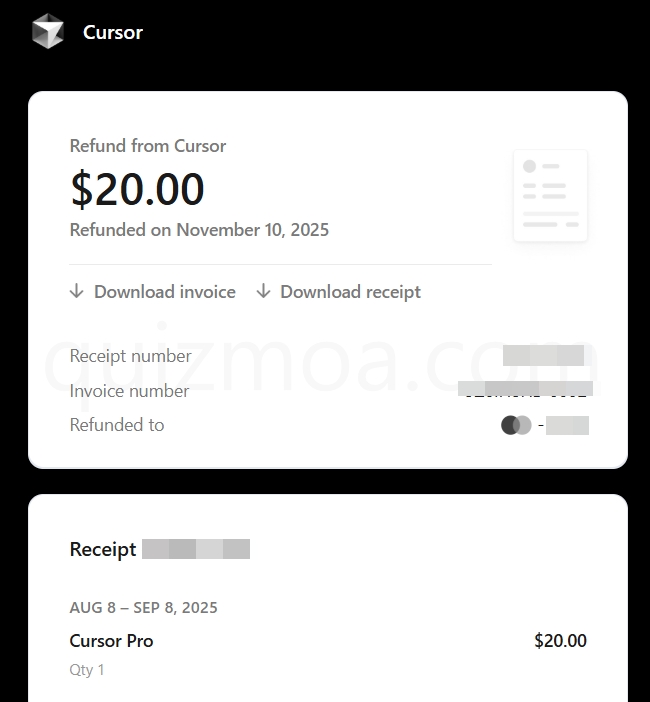Open the Download invoice link
Viewport: 650px width, 702px height.
pos(164,292)
